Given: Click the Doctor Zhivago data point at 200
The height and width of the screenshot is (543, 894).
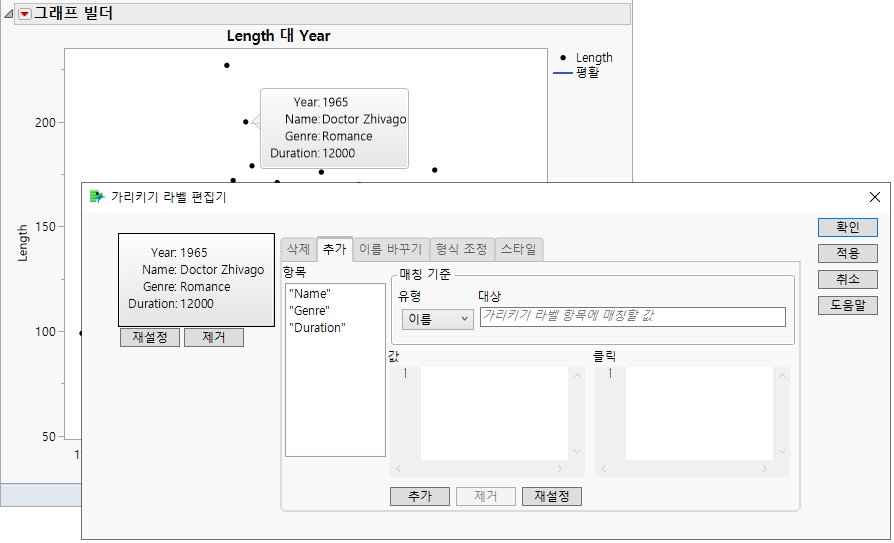Looking at the screenshot, I should click(246, 121).
